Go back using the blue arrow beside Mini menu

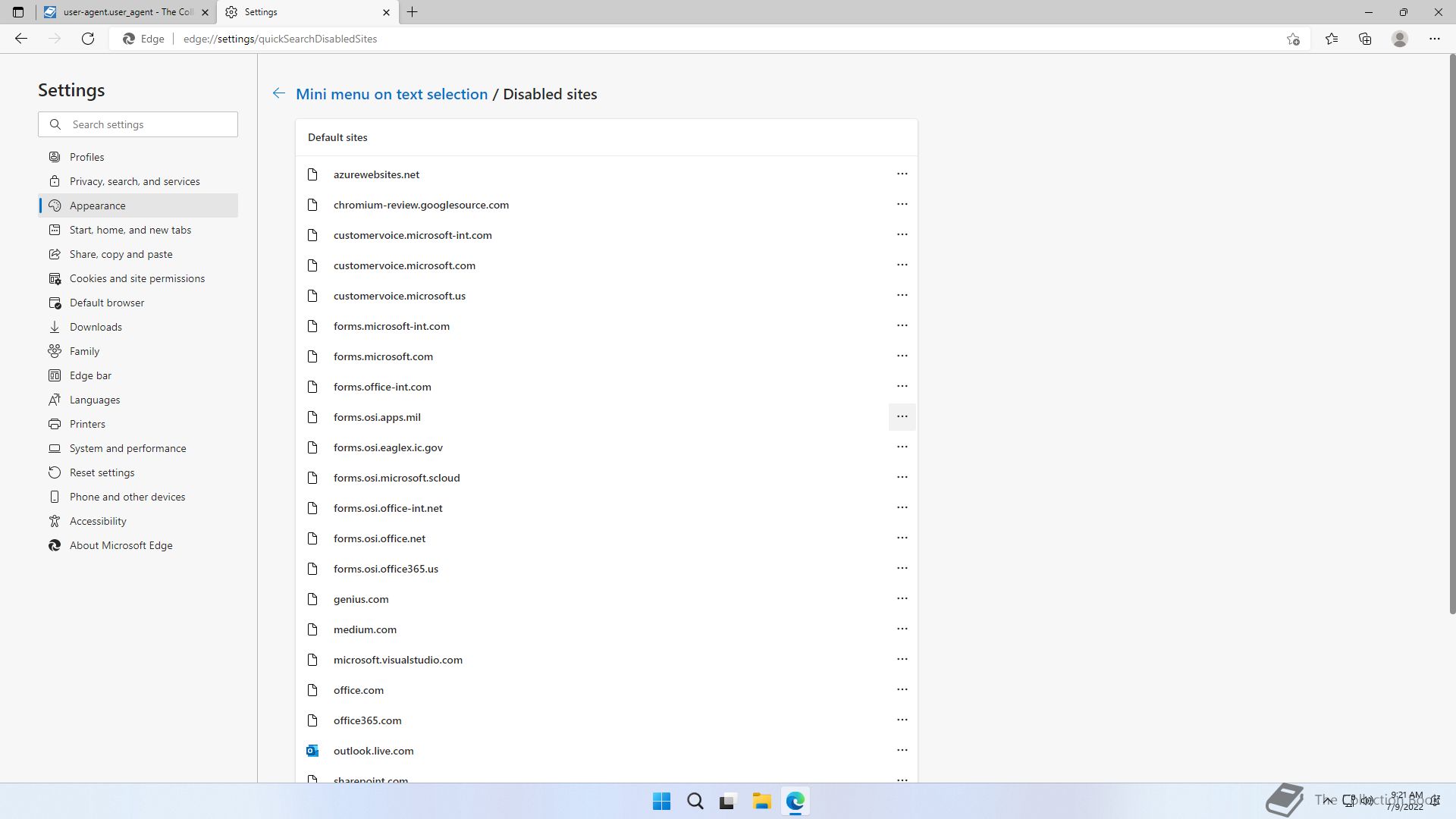click(279, 93)
